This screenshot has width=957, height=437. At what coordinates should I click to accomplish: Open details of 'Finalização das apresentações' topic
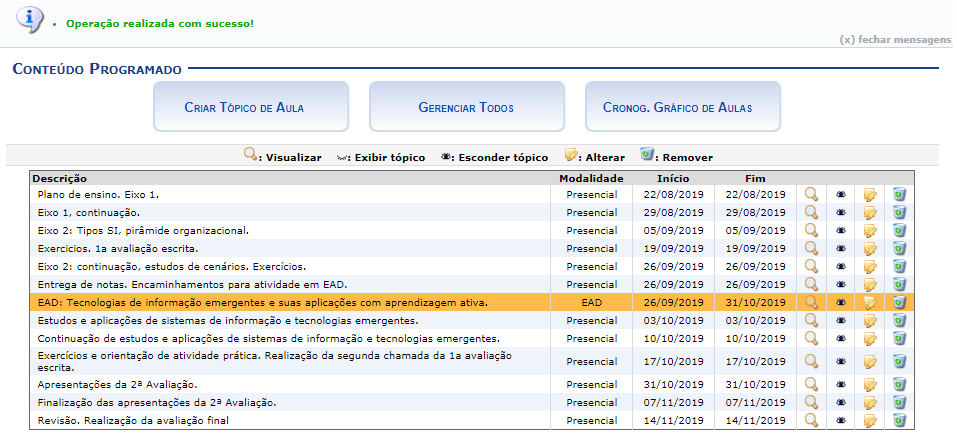(x=811, y=403)
